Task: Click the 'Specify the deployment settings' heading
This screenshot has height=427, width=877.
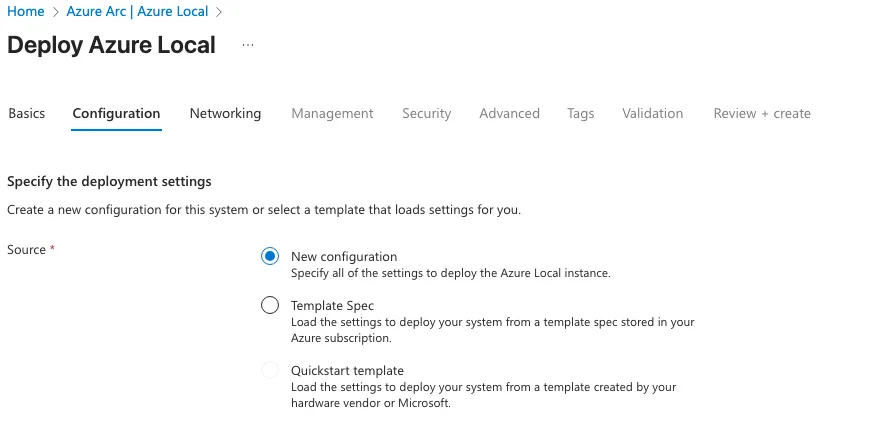Action: 109,182
